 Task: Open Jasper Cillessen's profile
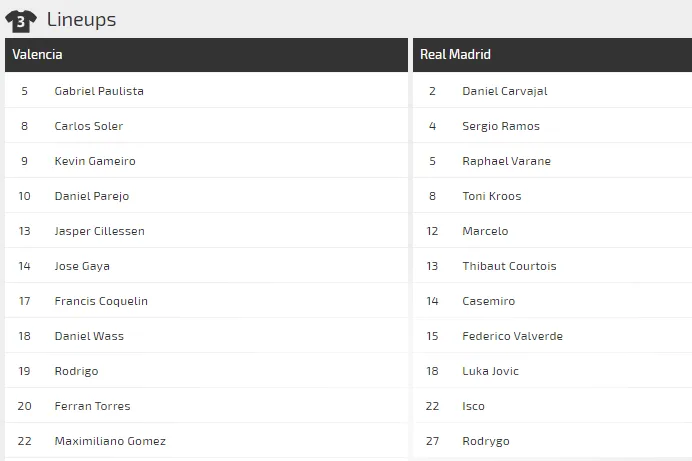(100, 231)
